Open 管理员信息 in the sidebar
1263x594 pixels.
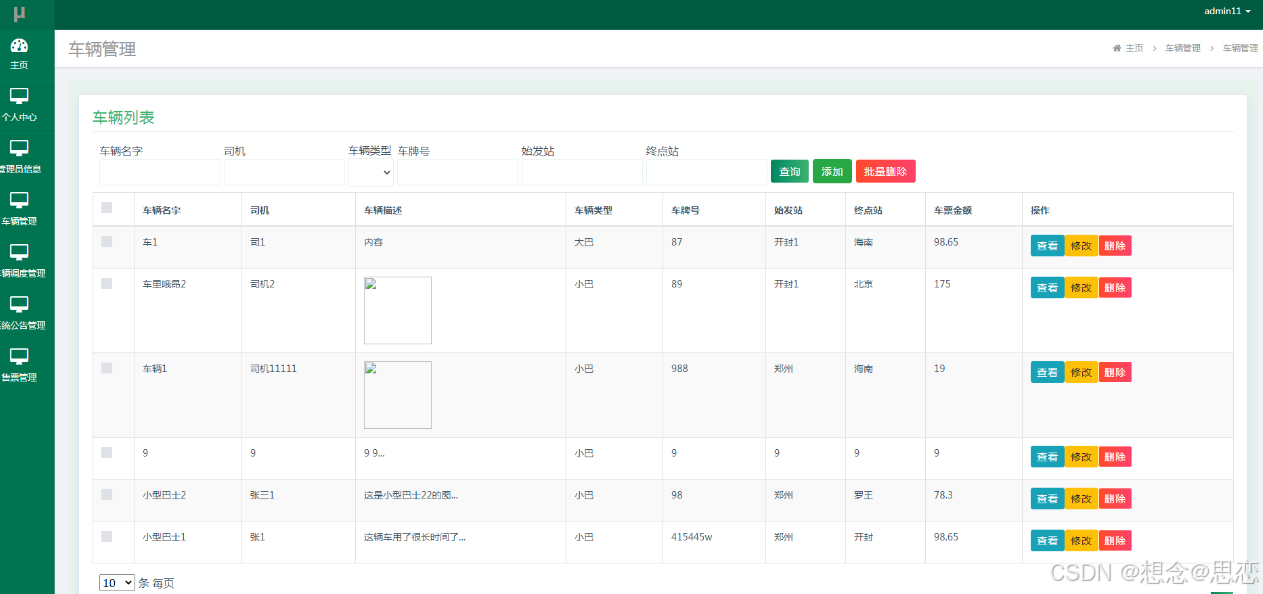19,157
